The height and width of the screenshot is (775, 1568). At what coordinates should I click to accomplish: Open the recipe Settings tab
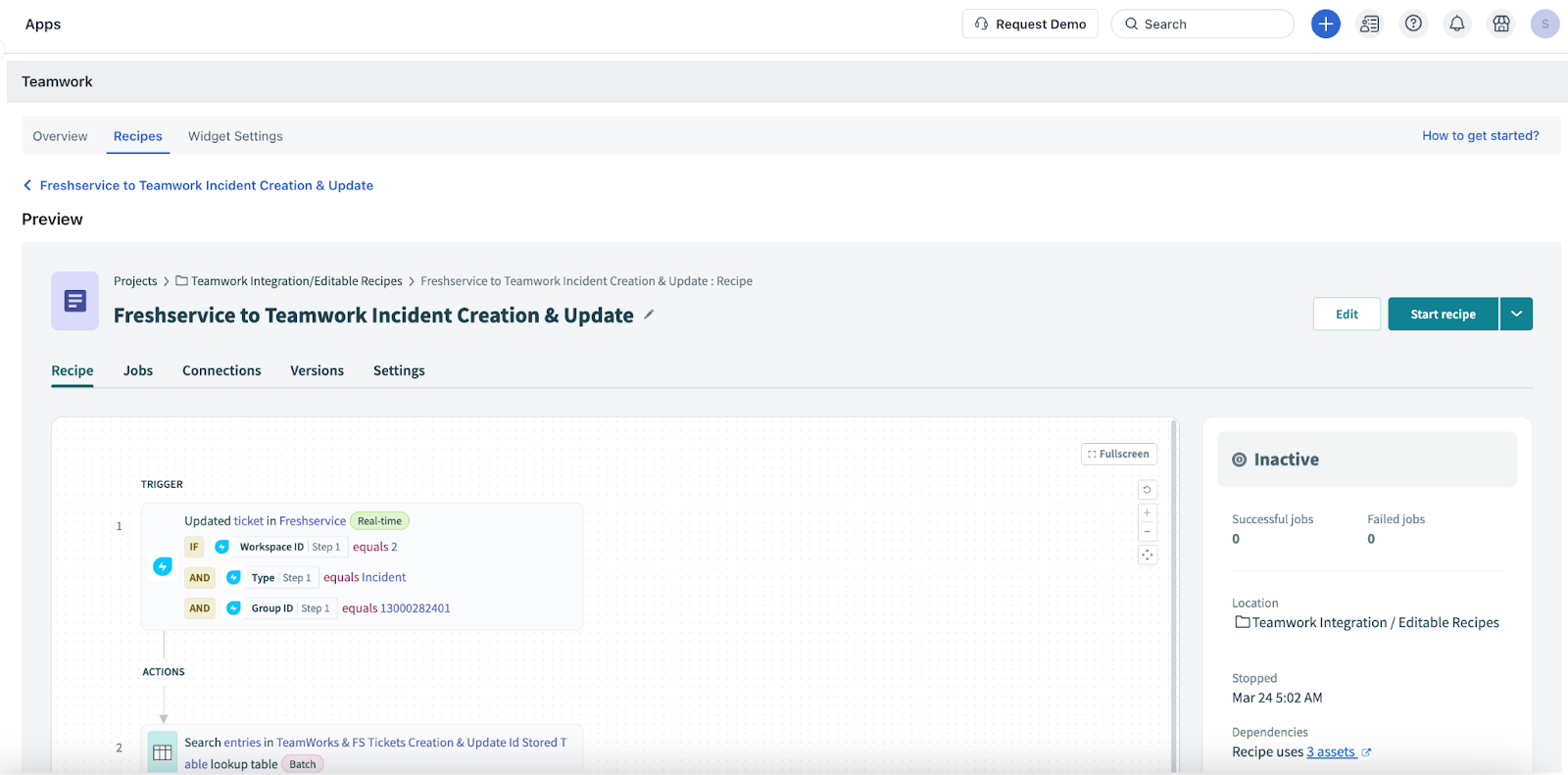click(x=399, y=370)
